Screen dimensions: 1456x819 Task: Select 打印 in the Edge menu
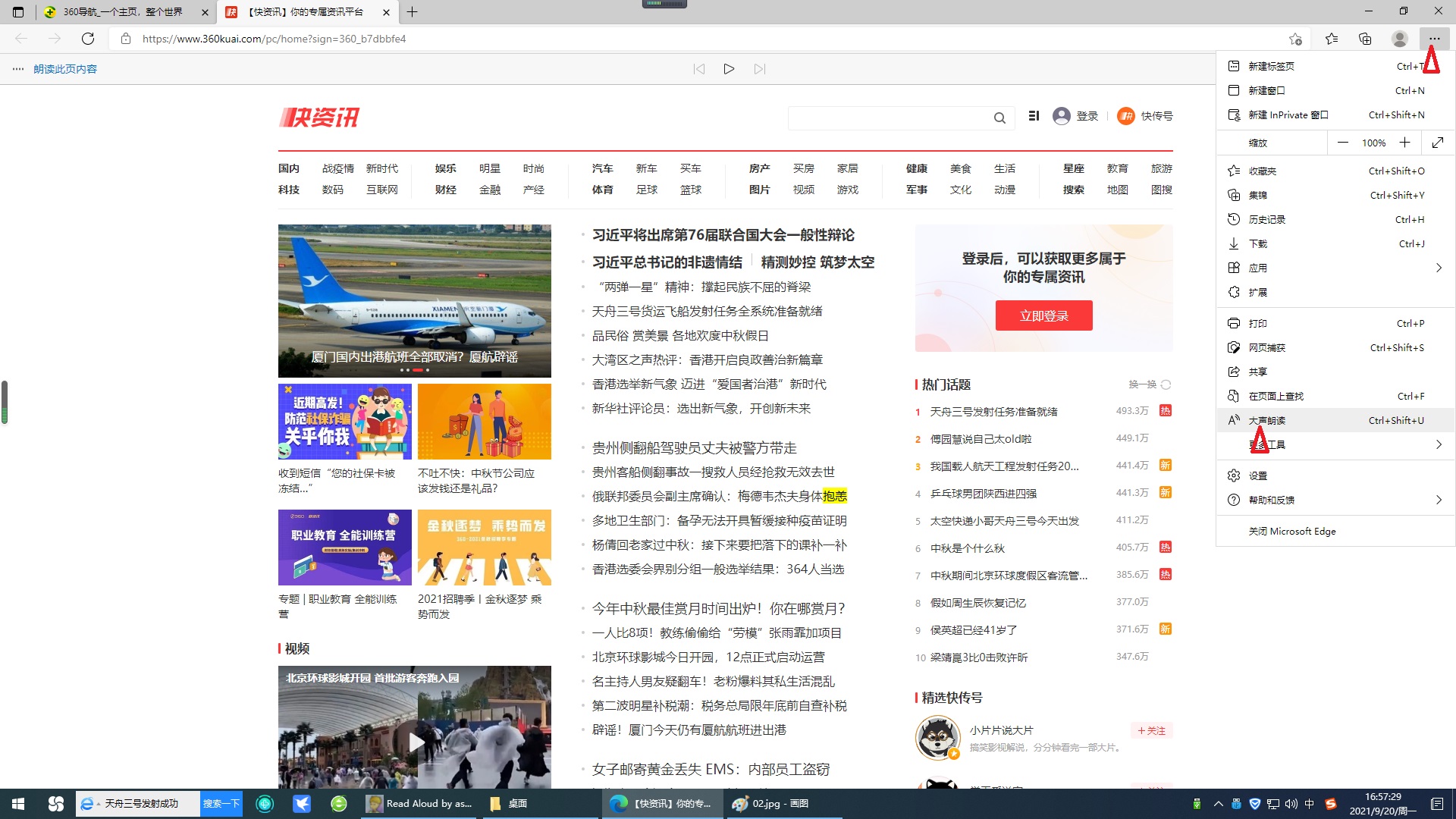[x=1335, y=323]
